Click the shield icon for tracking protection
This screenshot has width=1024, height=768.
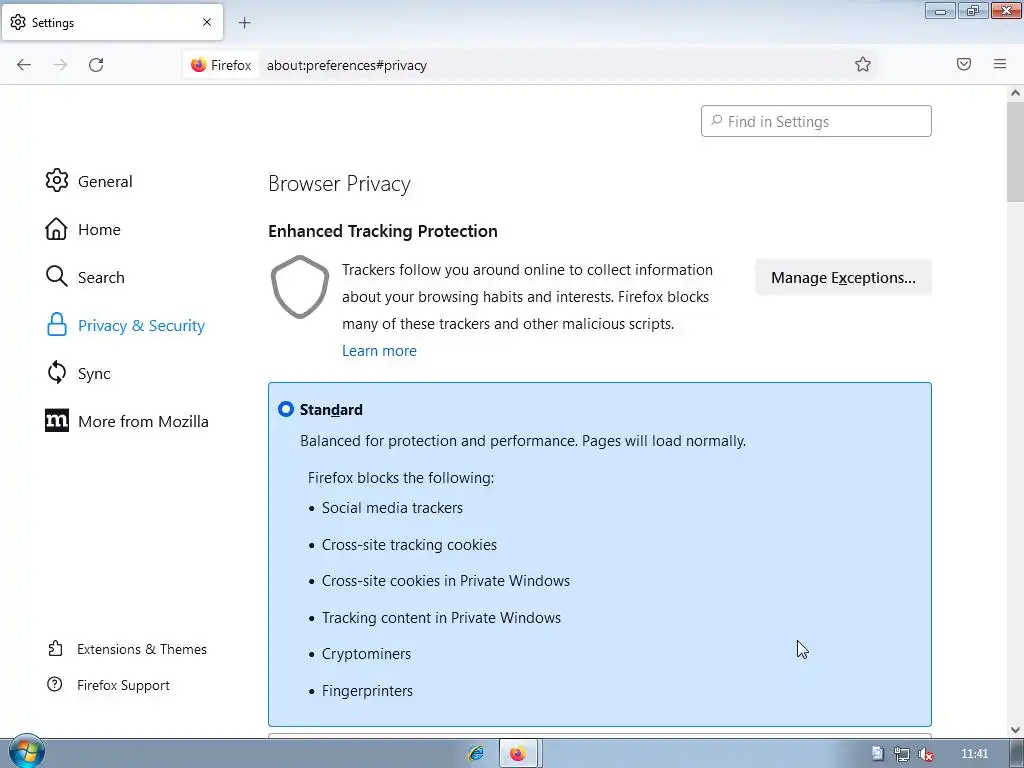point(300,287)
